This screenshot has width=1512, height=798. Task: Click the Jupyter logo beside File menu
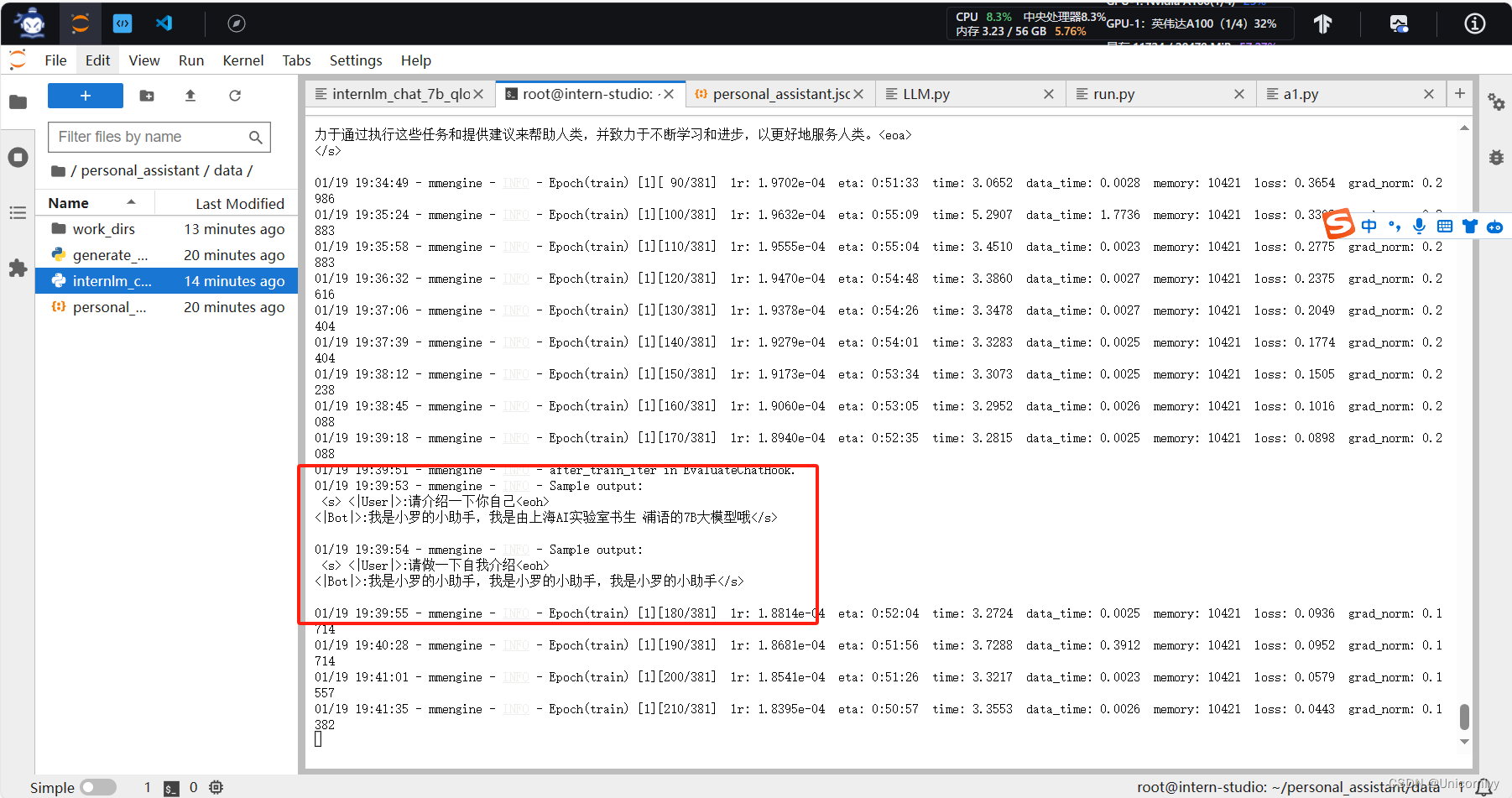pos(18,60)
